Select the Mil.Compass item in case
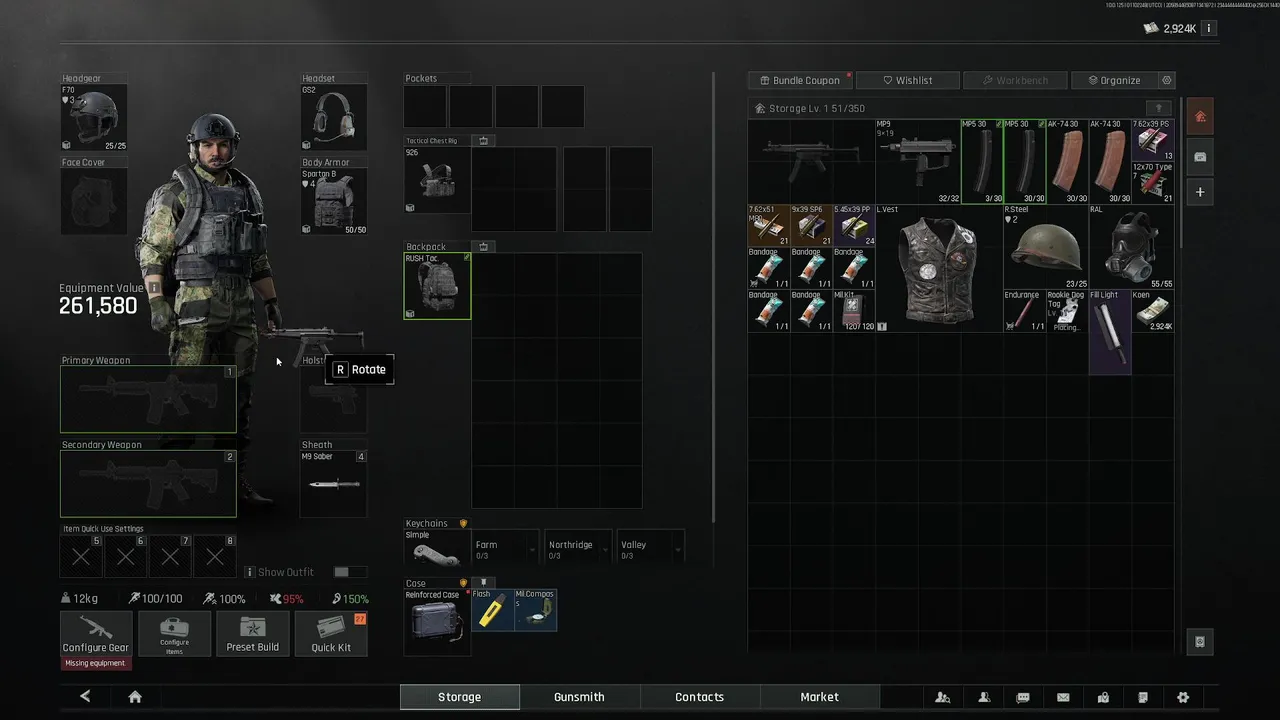 click(x=535, y=610)
